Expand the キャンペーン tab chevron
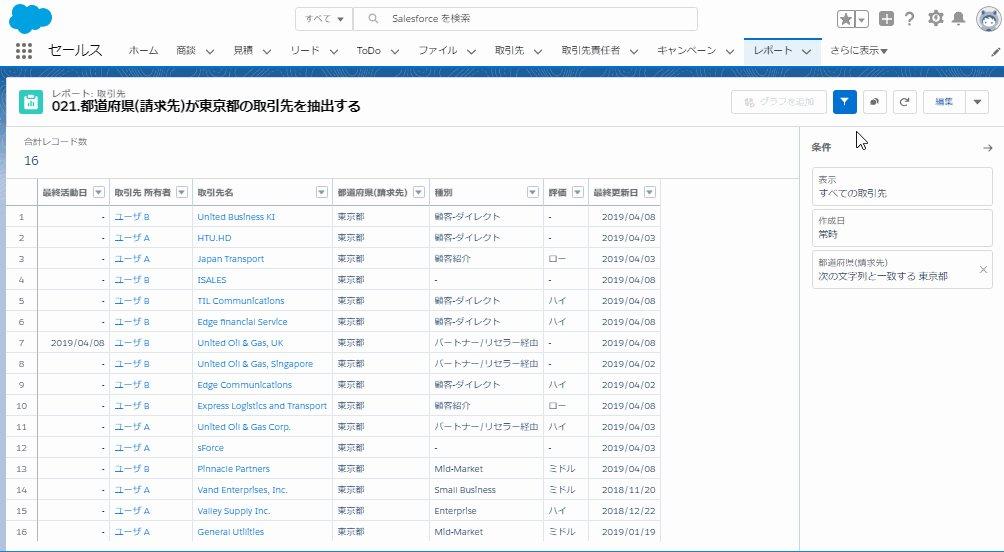This screenshot has height=552, width=1004. [729, 51]
